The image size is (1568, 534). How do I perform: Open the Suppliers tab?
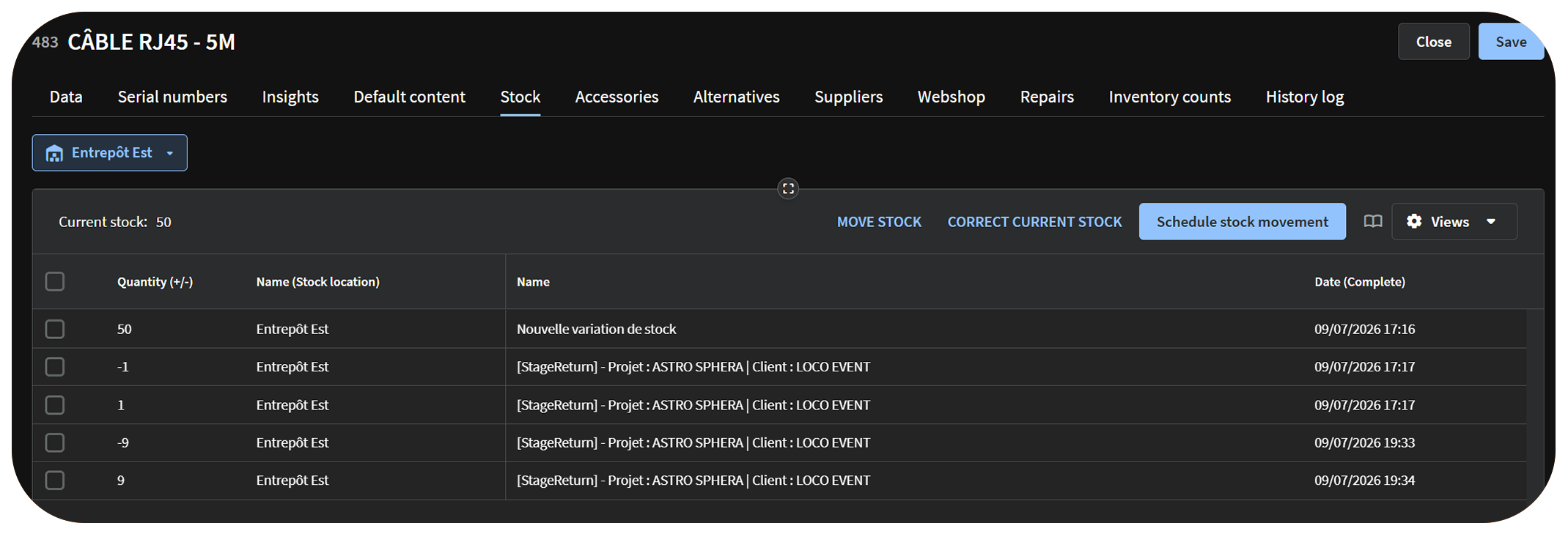click(849, 97)
